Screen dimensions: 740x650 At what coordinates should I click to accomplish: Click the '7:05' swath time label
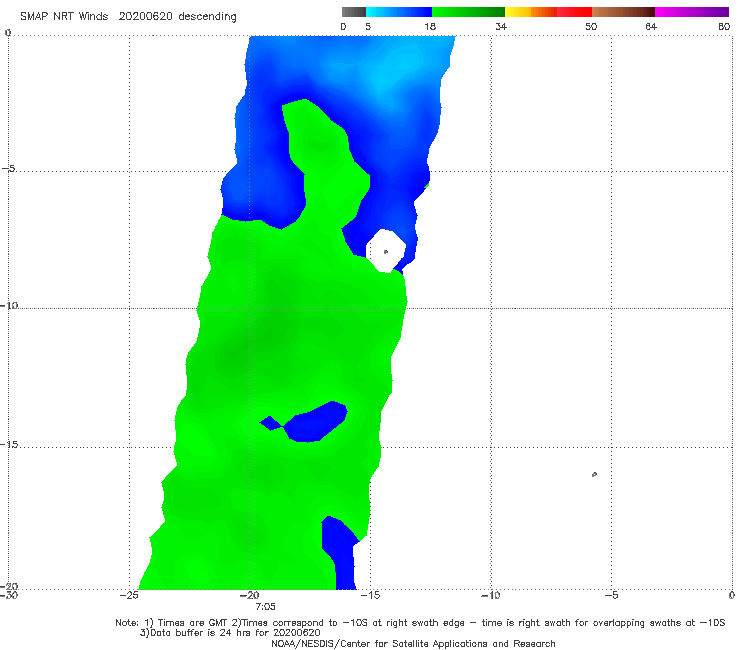coord(265,607)
